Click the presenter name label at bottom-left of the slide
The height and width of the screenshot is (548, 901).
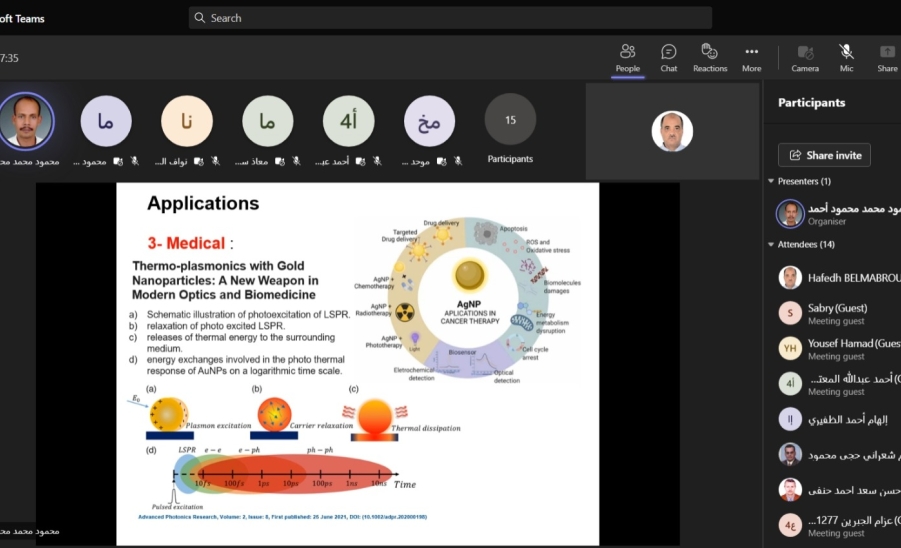30,531
